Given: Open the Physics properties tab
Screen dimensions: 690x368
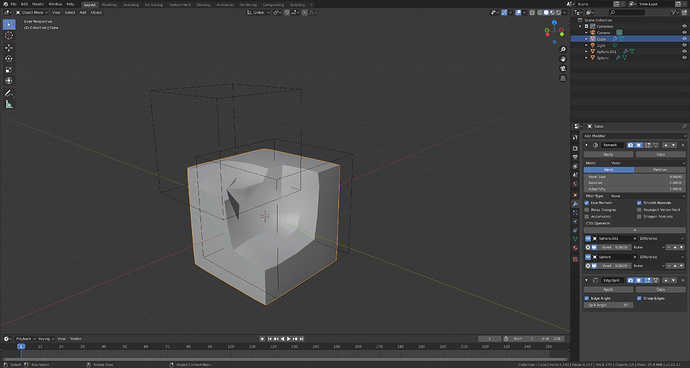Looking at the screenshot, I should click(575, 221).
